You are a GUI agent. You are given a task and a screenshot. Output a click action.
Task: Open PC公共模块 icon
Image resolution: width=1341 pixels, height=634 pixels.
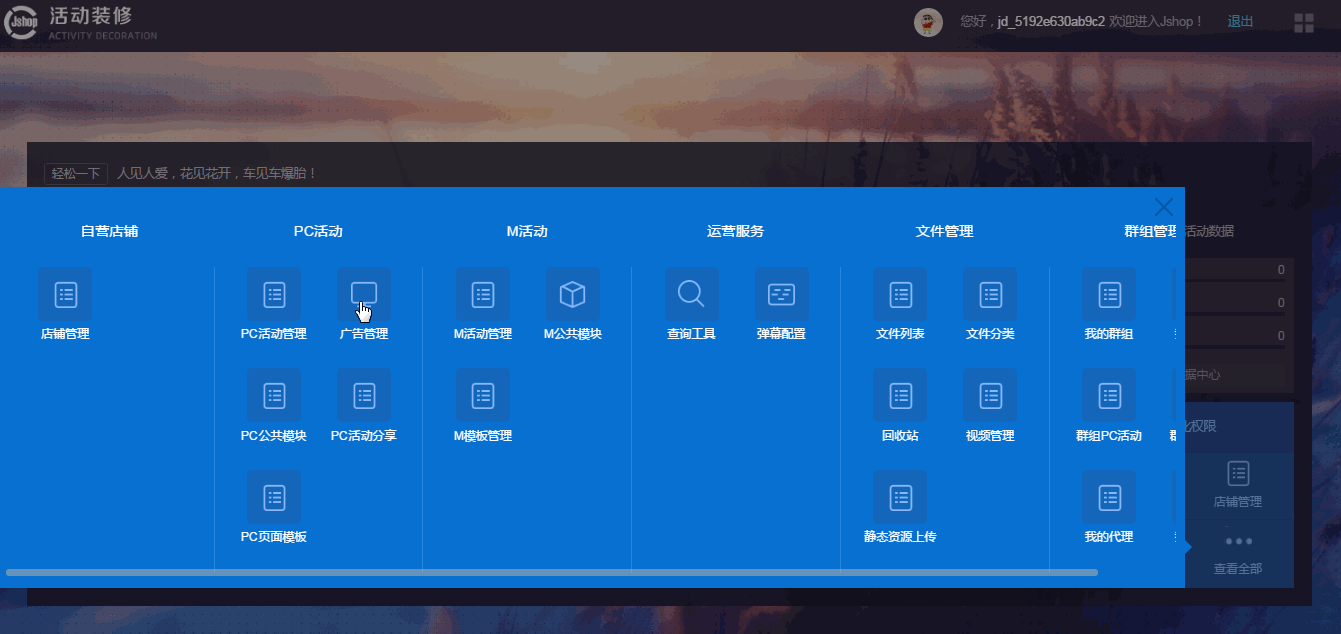tap(274, 395)
